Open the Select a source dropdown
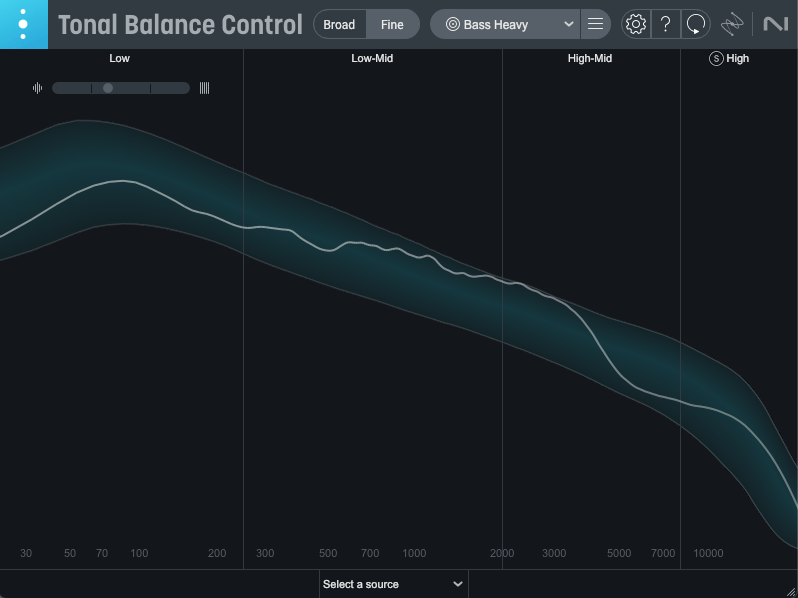The height and width of the screenshot is (598, 798). (x=393, y=584)
